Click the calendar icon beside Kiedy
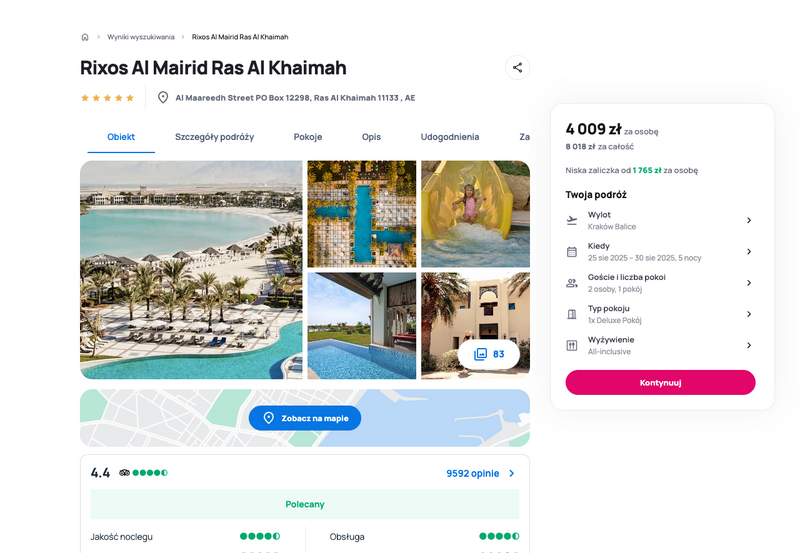Image resolution: width=800 pixels, height=553 pixels. 572,252
